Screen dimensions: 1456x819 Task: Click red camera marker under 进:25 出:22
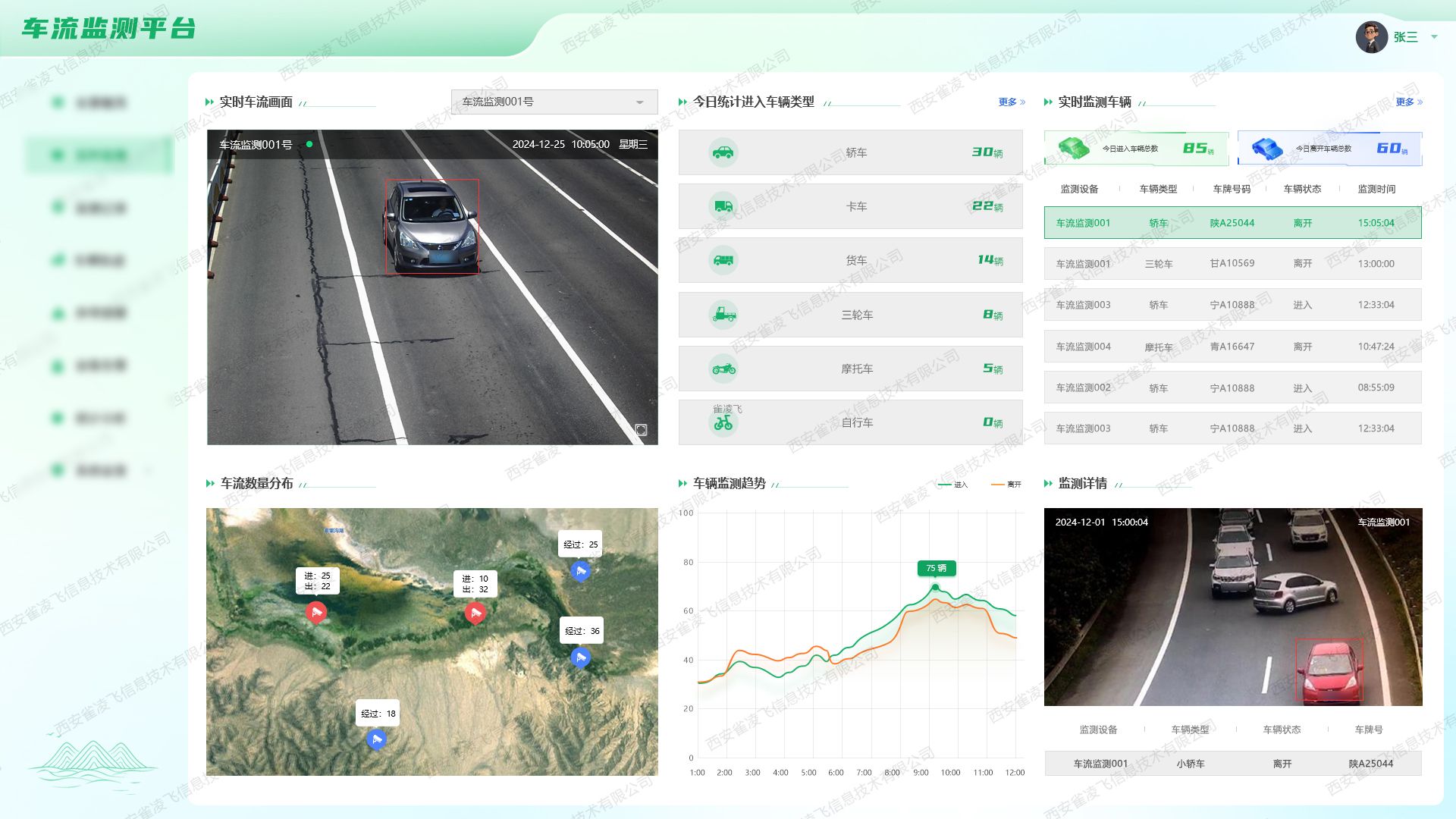point(316,611)
